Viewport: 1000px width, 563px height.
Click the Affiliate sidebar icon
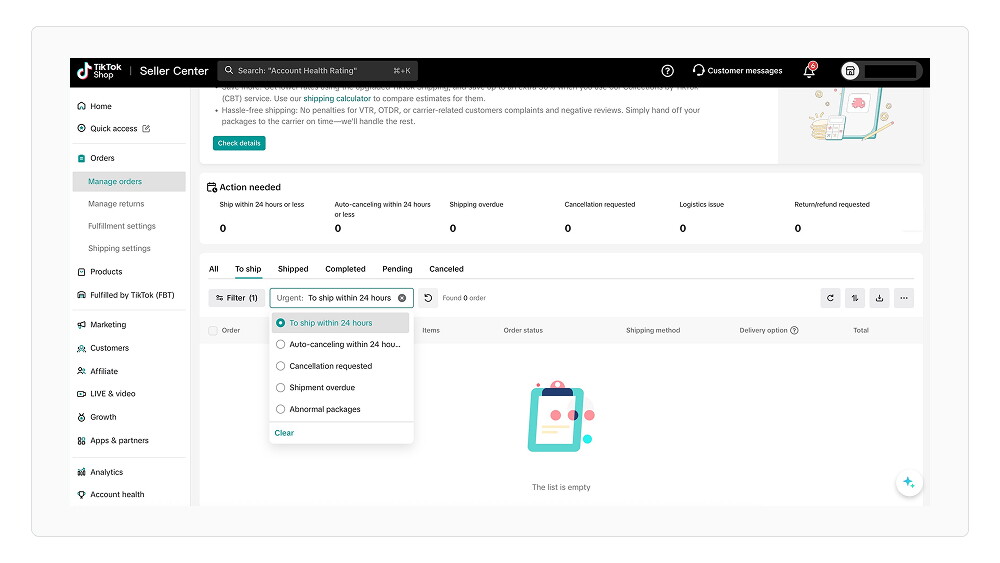point(81,371)
